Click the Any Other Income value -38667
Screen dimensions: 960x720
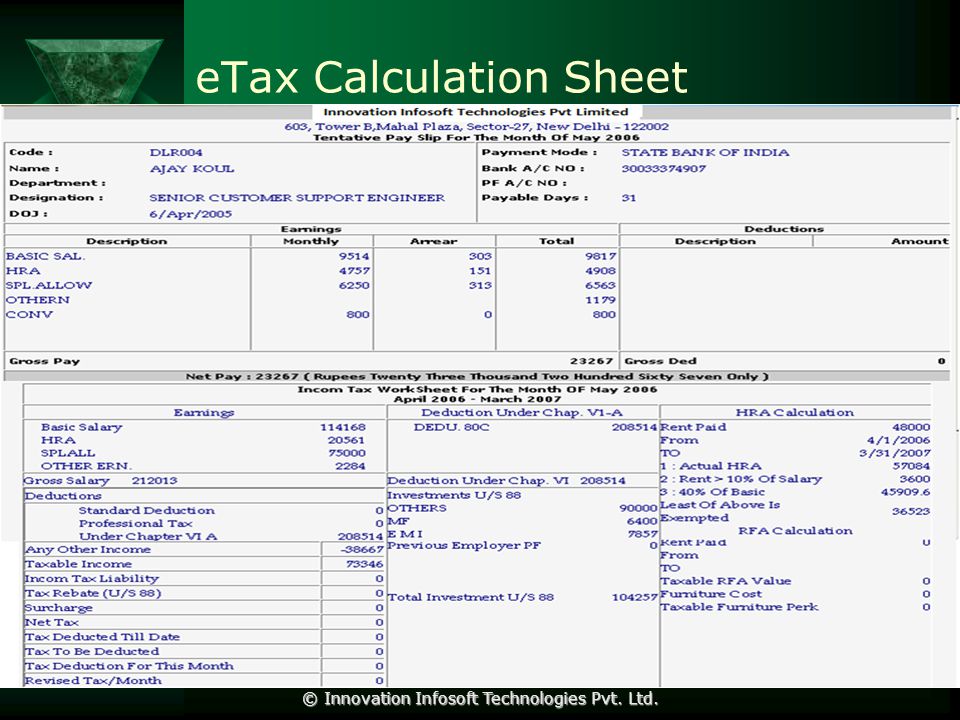point(362,550)
